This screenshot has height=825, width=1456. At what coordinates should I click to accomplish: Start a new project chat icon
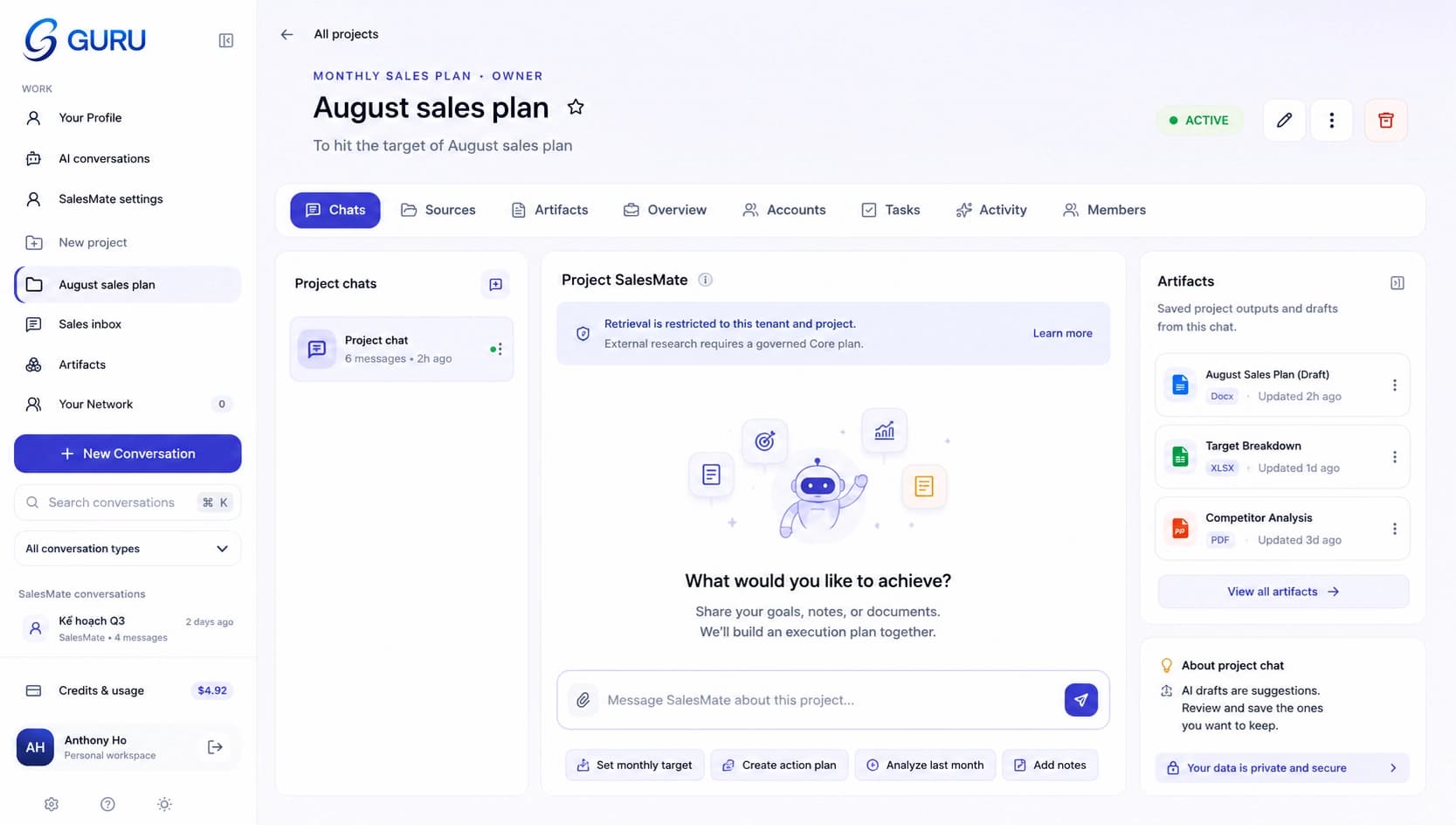(x=495, y=284)
